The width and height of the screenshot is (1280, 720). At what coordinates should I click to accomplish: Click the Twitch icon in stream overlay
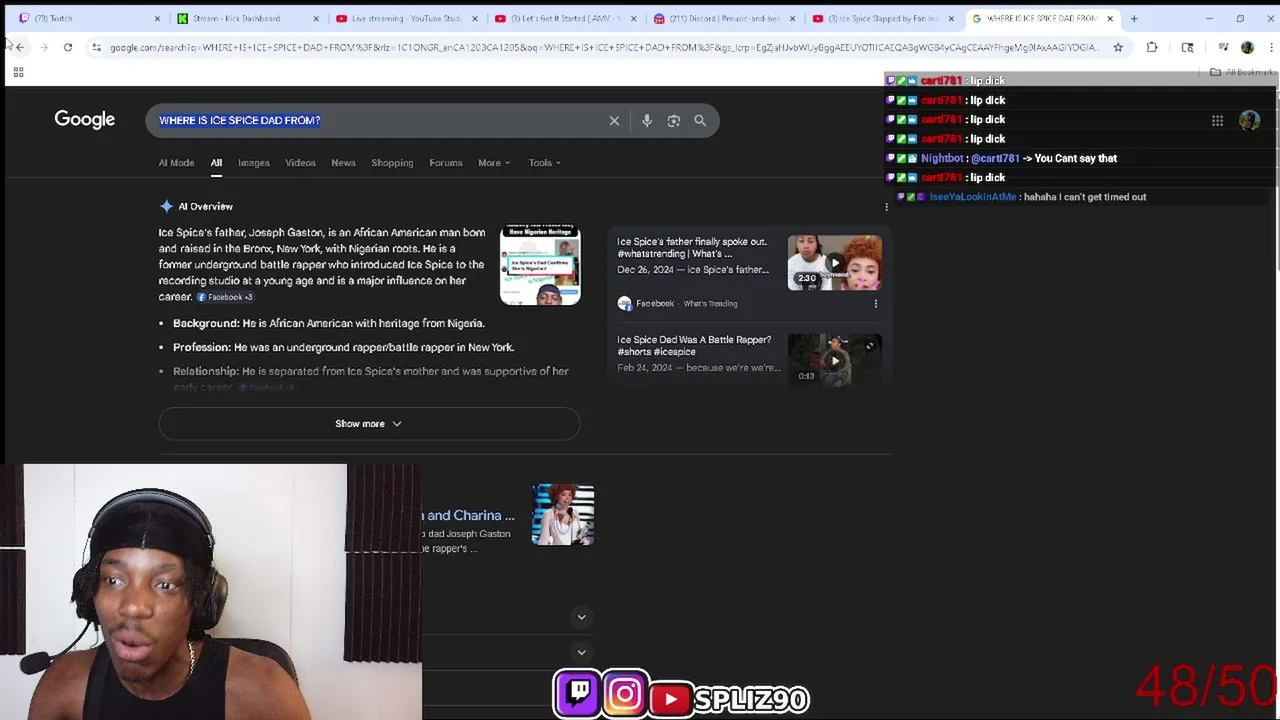pos(578,693)
